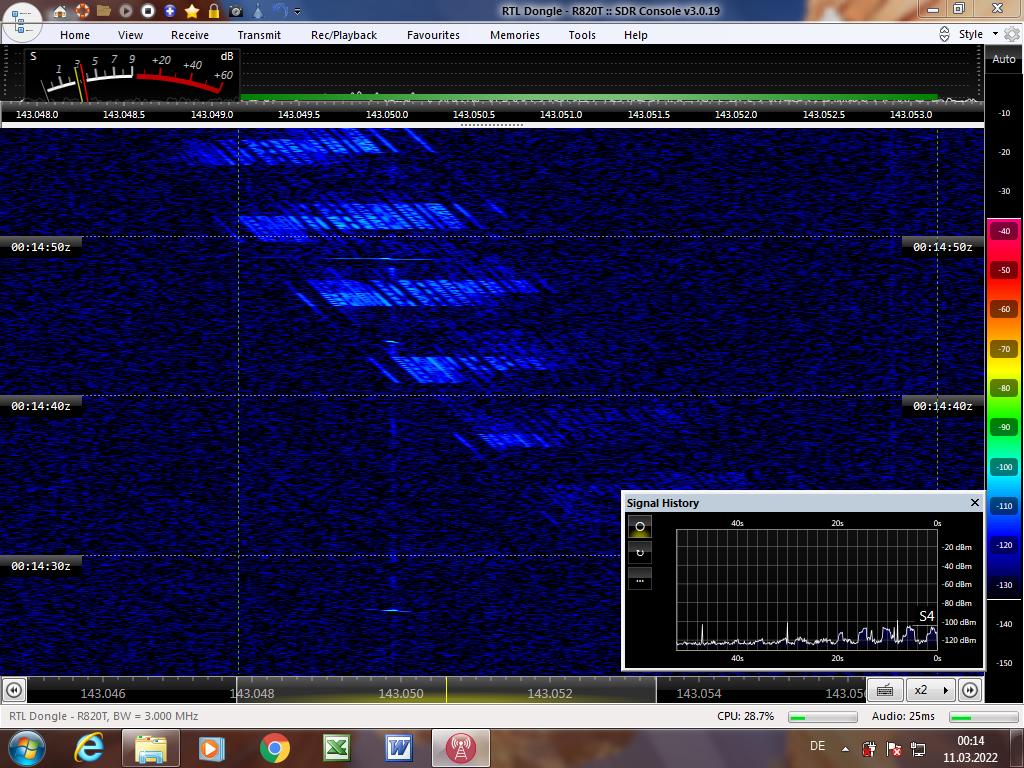Viewport: 1024px width, 768px height.
Task: Open the Rec/Playback ribbon tab
Action: pyautogui.click(x=344, y=35)
